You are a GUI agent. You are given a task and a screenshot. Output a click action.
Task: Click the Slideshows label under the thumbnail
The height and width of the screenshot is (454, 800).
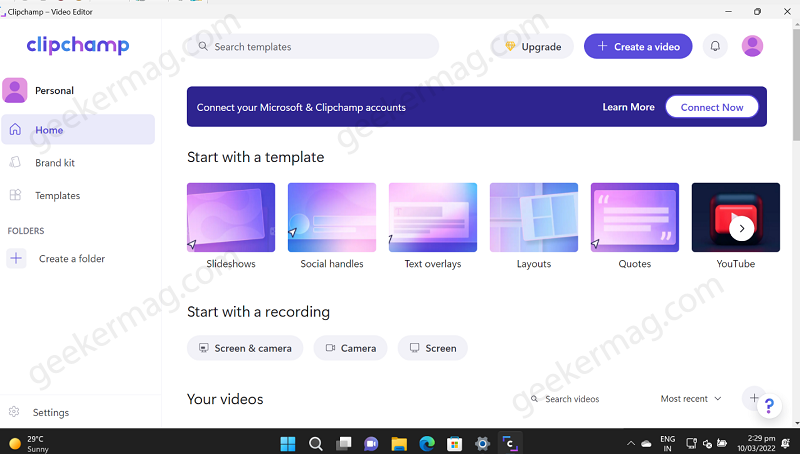pos(231,264)
